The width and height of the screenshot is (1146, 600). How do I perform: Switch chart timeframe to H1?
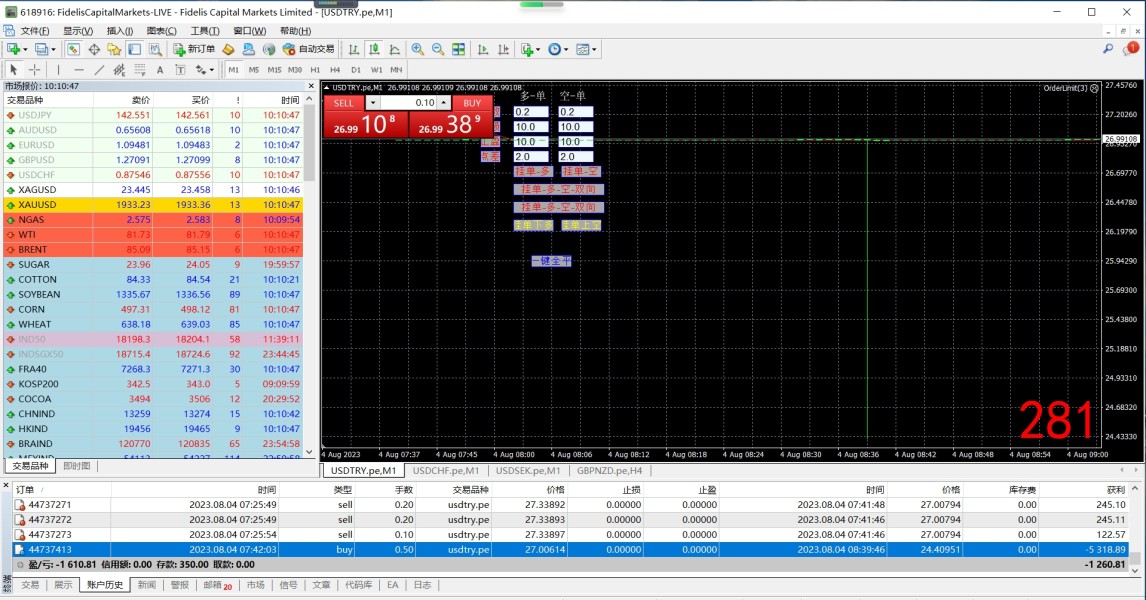point(315,70)
